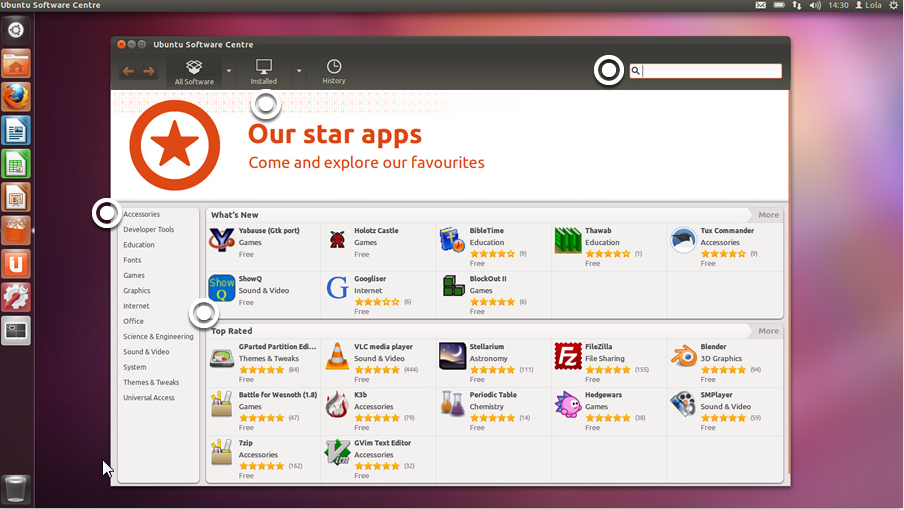Select the Accessories category

tap(141, 214)
